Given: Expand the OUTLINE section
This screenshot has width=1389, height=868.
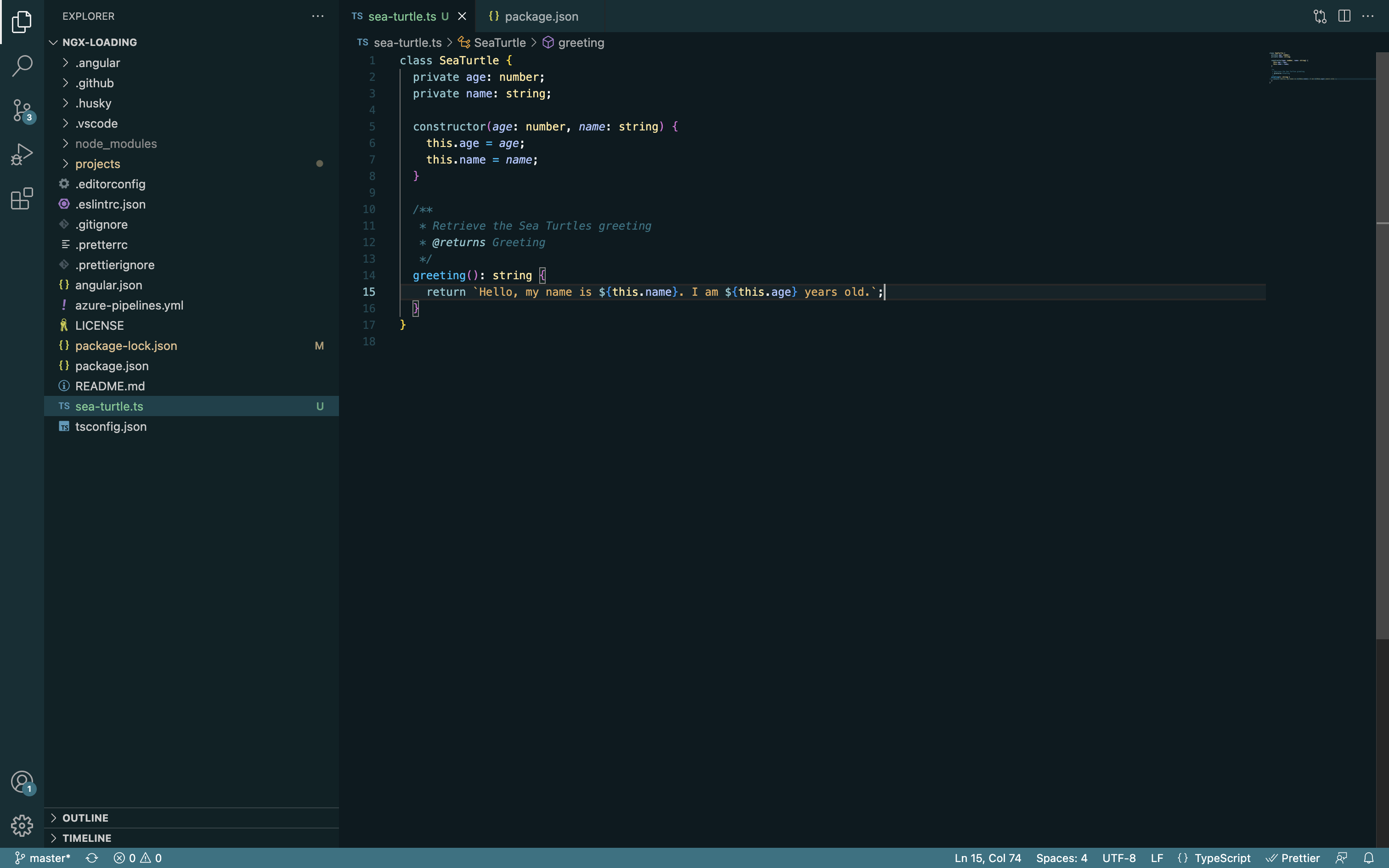Looking at the screenshot, I should coord(85,817).
